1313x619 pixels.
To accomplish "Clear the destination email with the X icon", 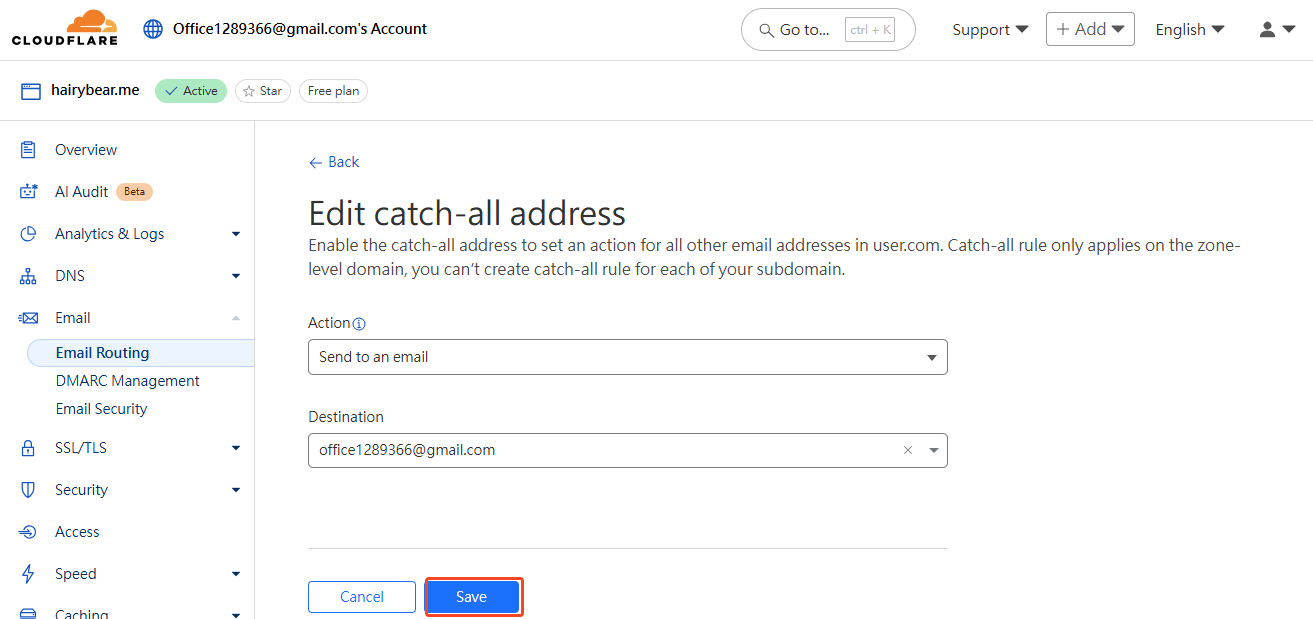I will pos(908,450).
